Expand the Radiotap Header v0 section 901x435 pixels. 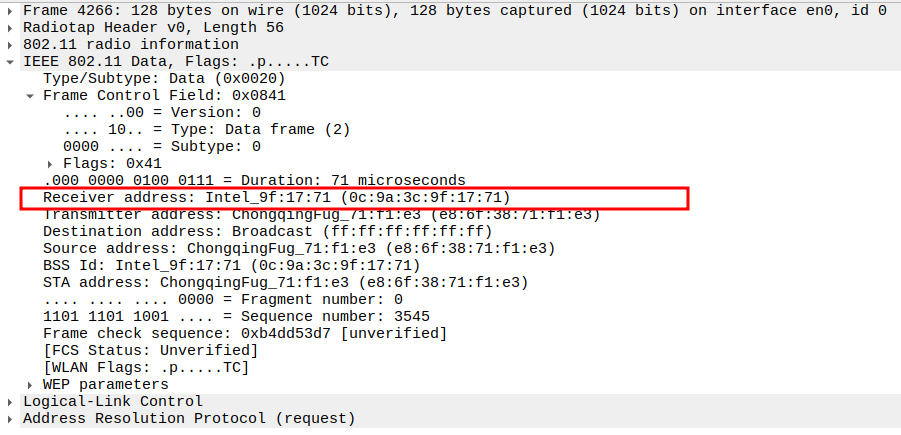11,28
